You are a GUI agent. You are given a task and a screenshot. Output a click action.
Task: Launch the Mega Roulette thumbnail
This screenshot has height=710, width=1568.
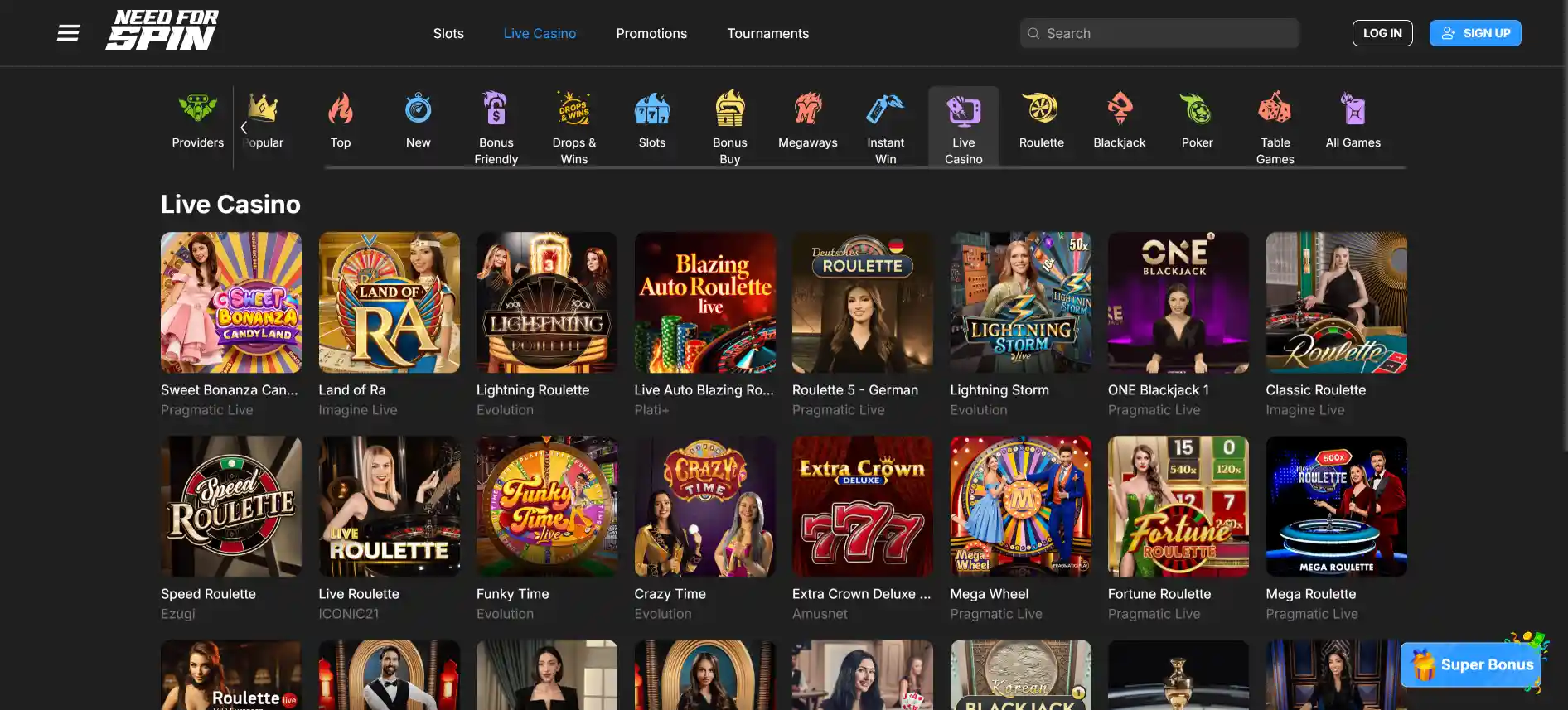click(1337, 506)
